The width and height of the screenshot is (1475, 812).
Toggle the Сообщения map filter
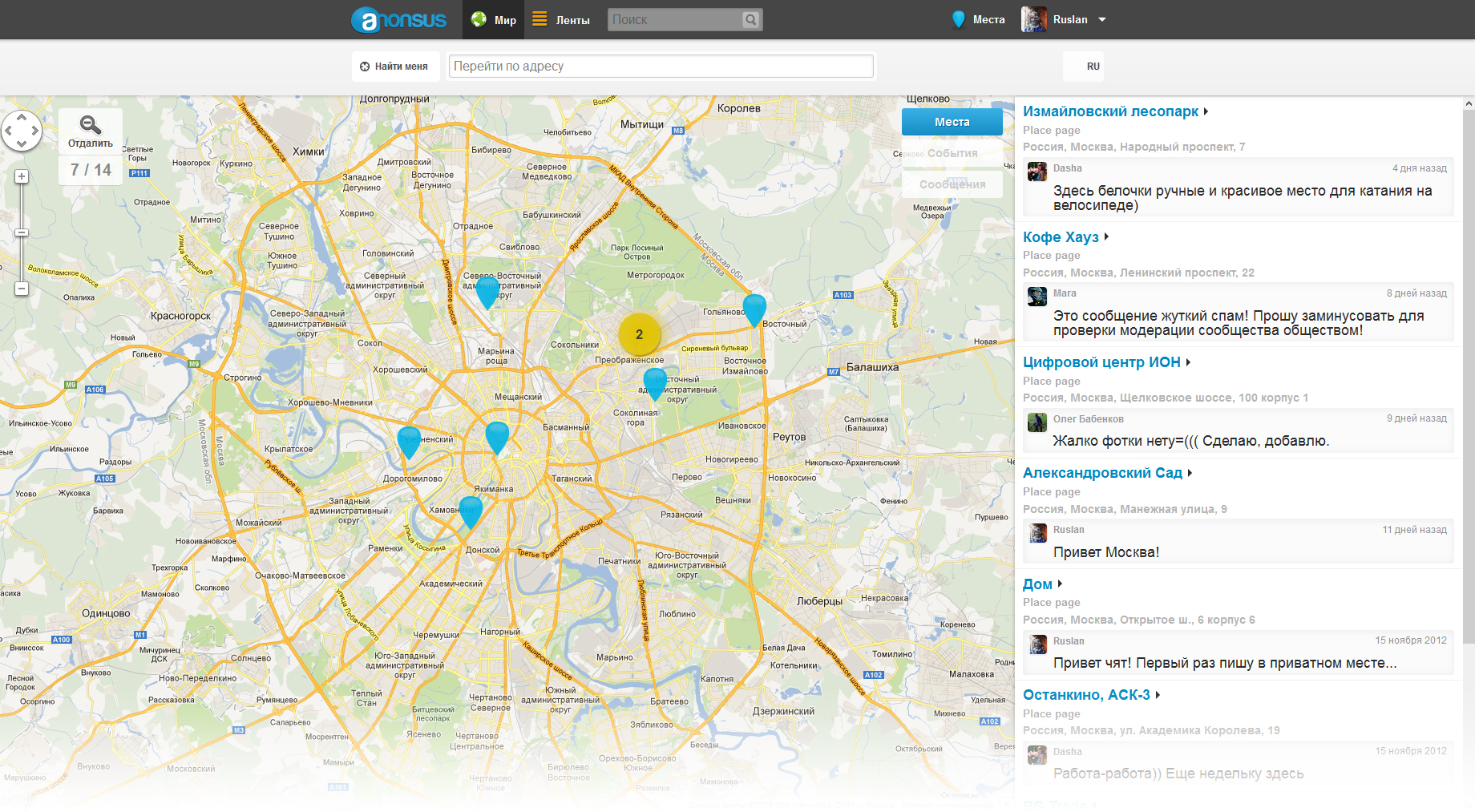tap(952, 184)
